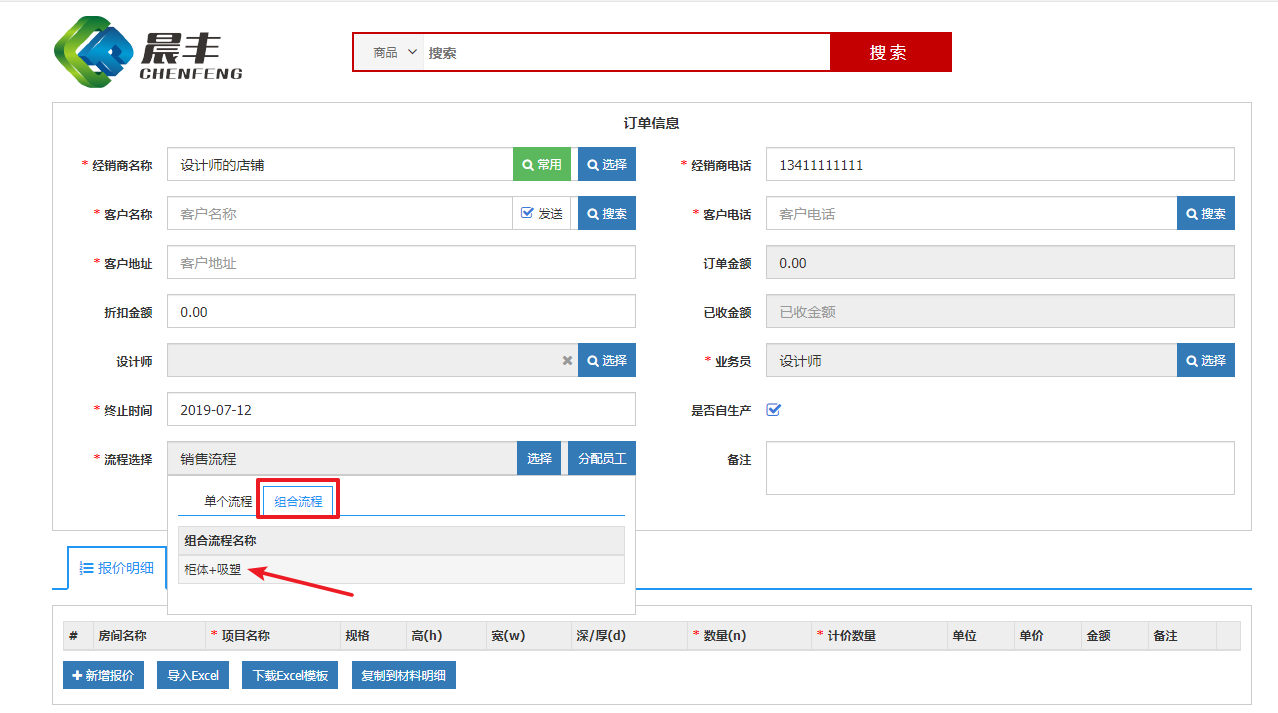Click the red 搜索 button
Image resolution: width=1278 pixels, height=713 pixels.
[x=889, y=53]
